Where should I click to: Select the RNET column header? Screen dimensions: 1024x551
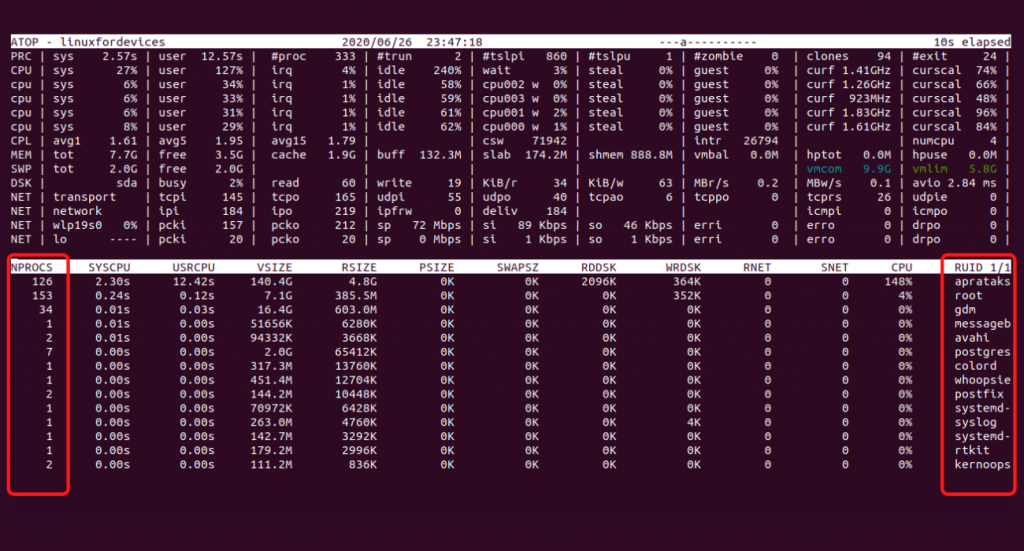[x=757, y=268]
